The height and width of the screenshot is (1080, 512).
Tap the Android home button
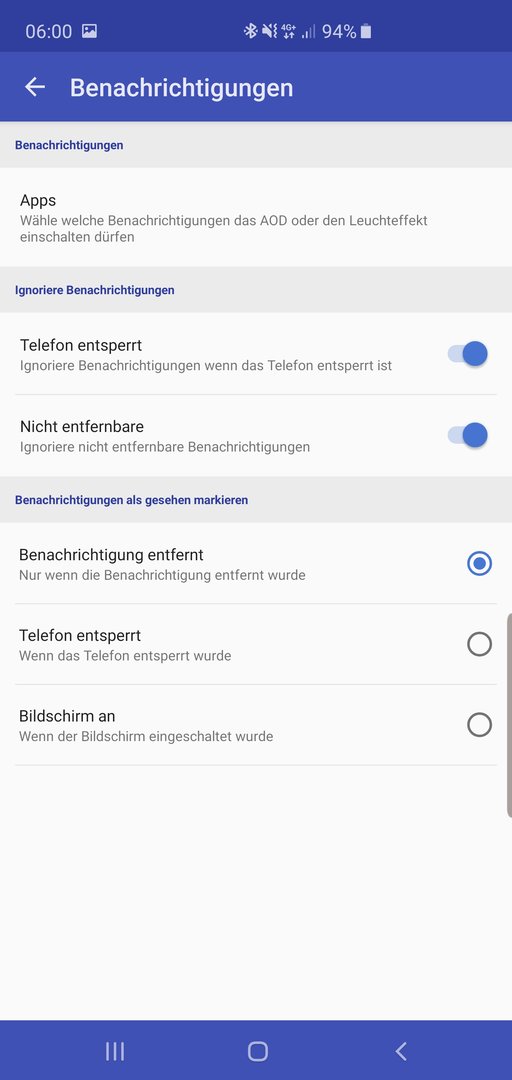pos(257,1051)
